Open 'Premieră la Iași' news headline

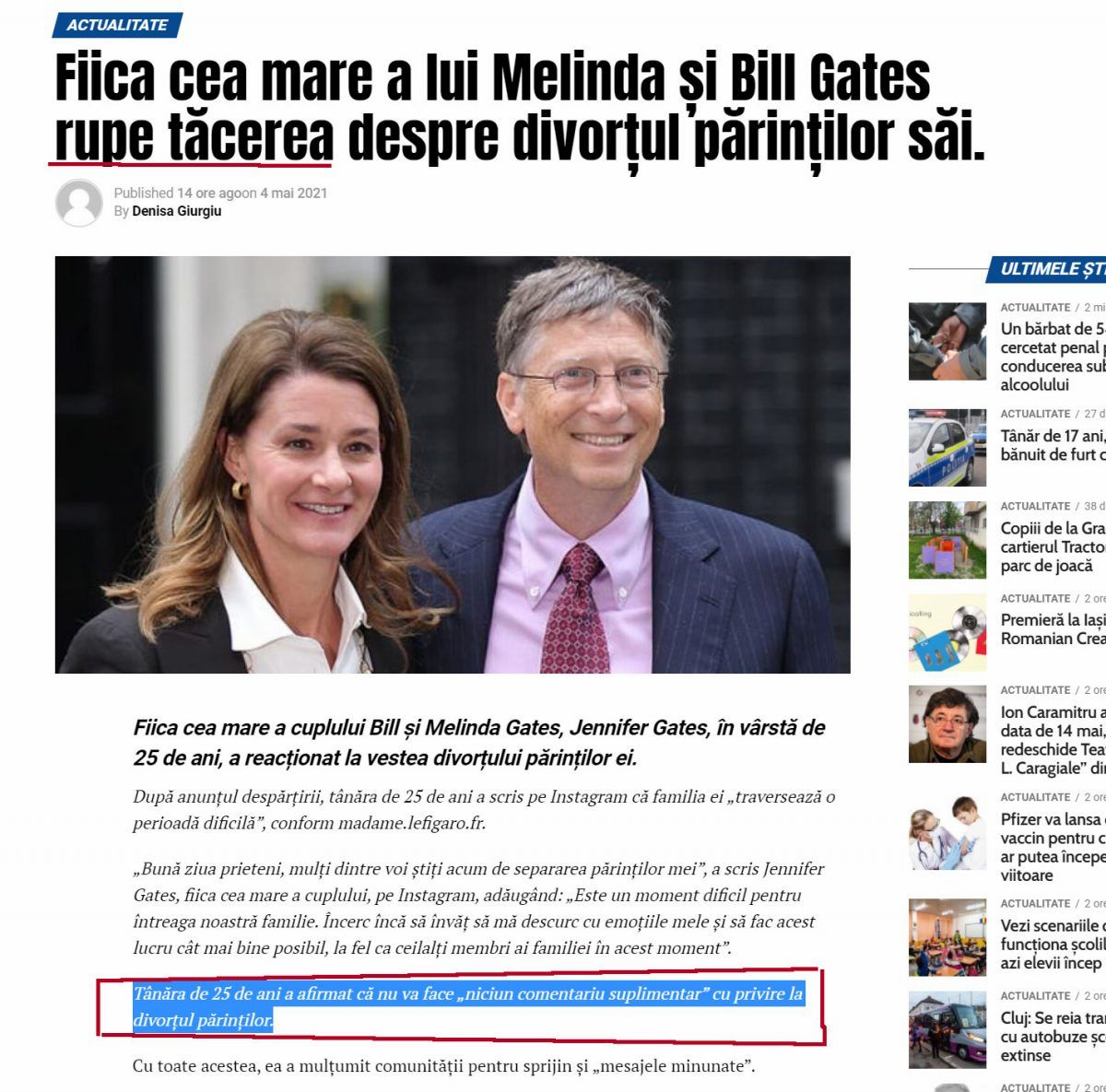click(1053, 629)
